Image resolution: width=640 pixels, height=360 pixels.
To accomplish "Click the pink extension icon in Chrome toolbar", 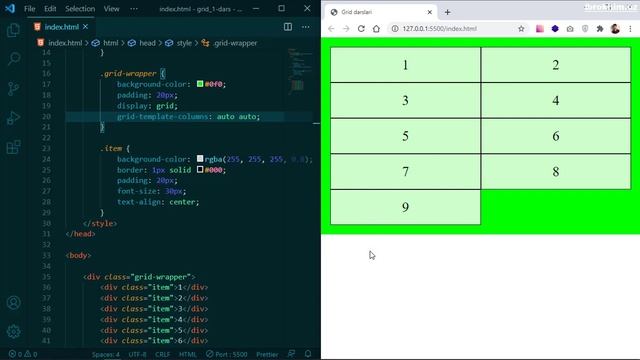I will tap(540, 29).
